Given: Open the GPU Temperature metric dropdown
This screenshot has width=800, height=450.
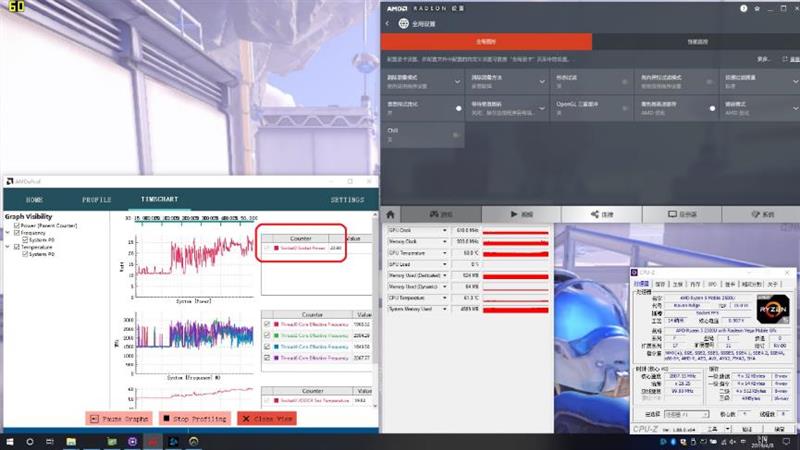Looking at the screenshot, I should click(x=444, y=253).
